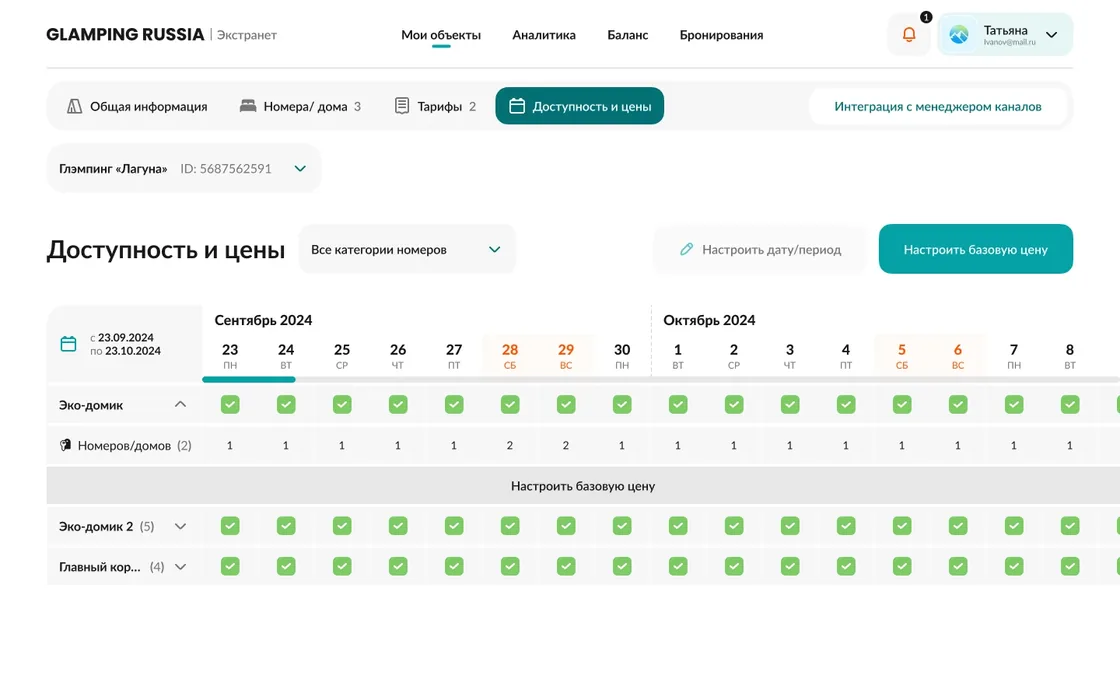
Task: Expand the Эко-домик 2 row
Action: [181, 526]
